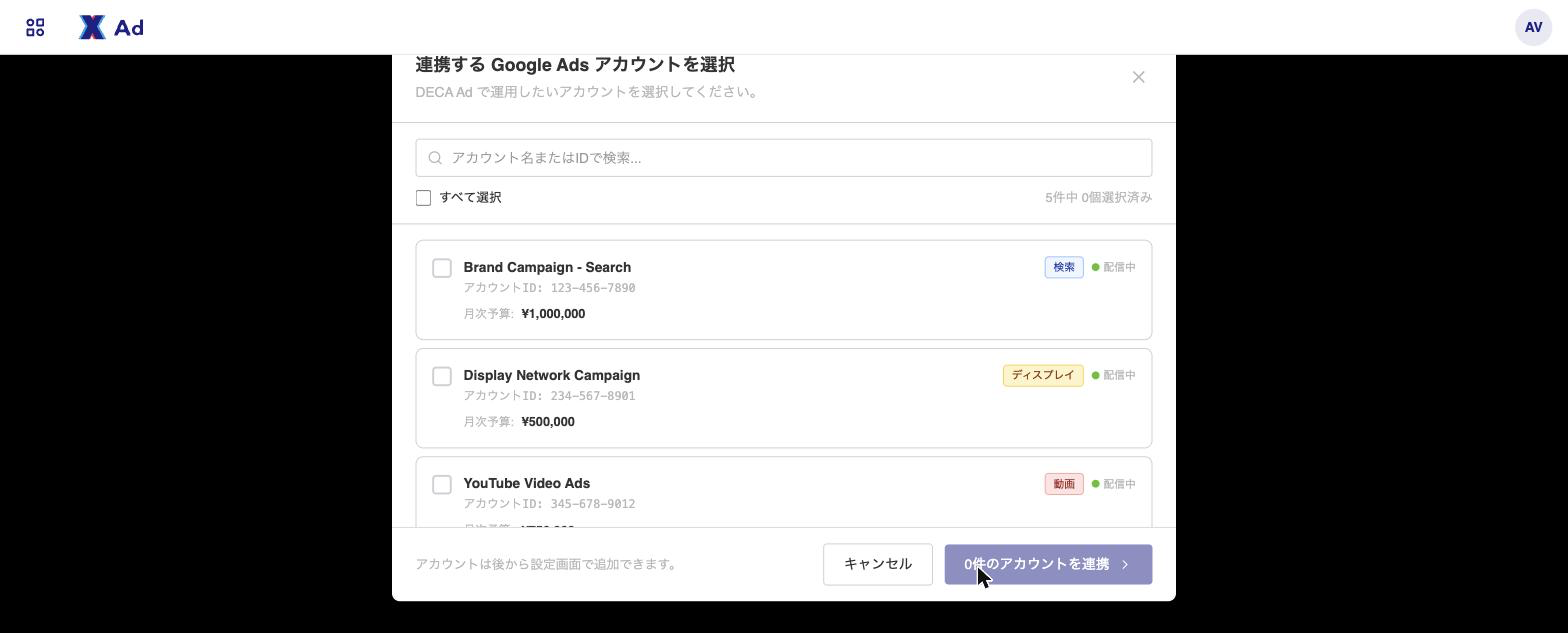Click the アカウントは後から設定画面で追加できます note
The image size is (1568, 633).
[546, 564]
